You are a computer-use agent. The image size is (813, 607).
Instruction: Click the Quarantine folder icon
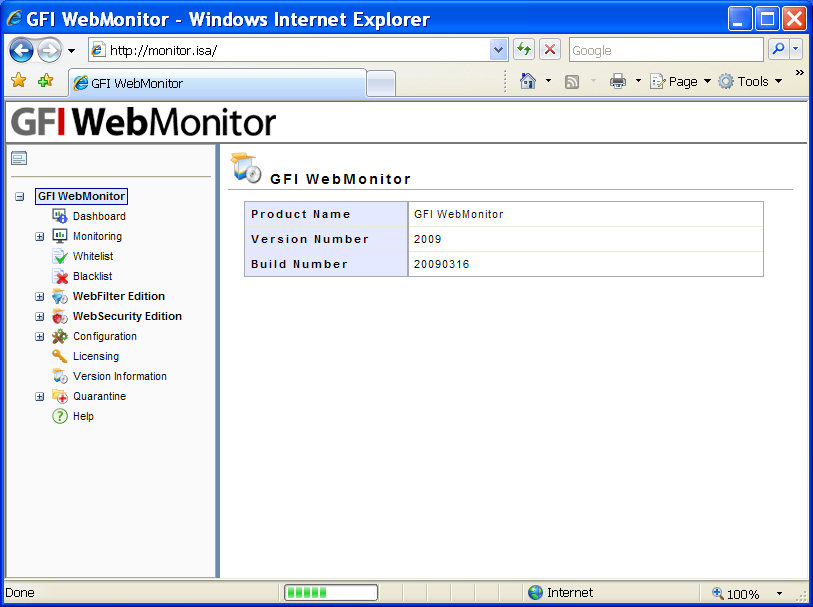coord(60,397)
